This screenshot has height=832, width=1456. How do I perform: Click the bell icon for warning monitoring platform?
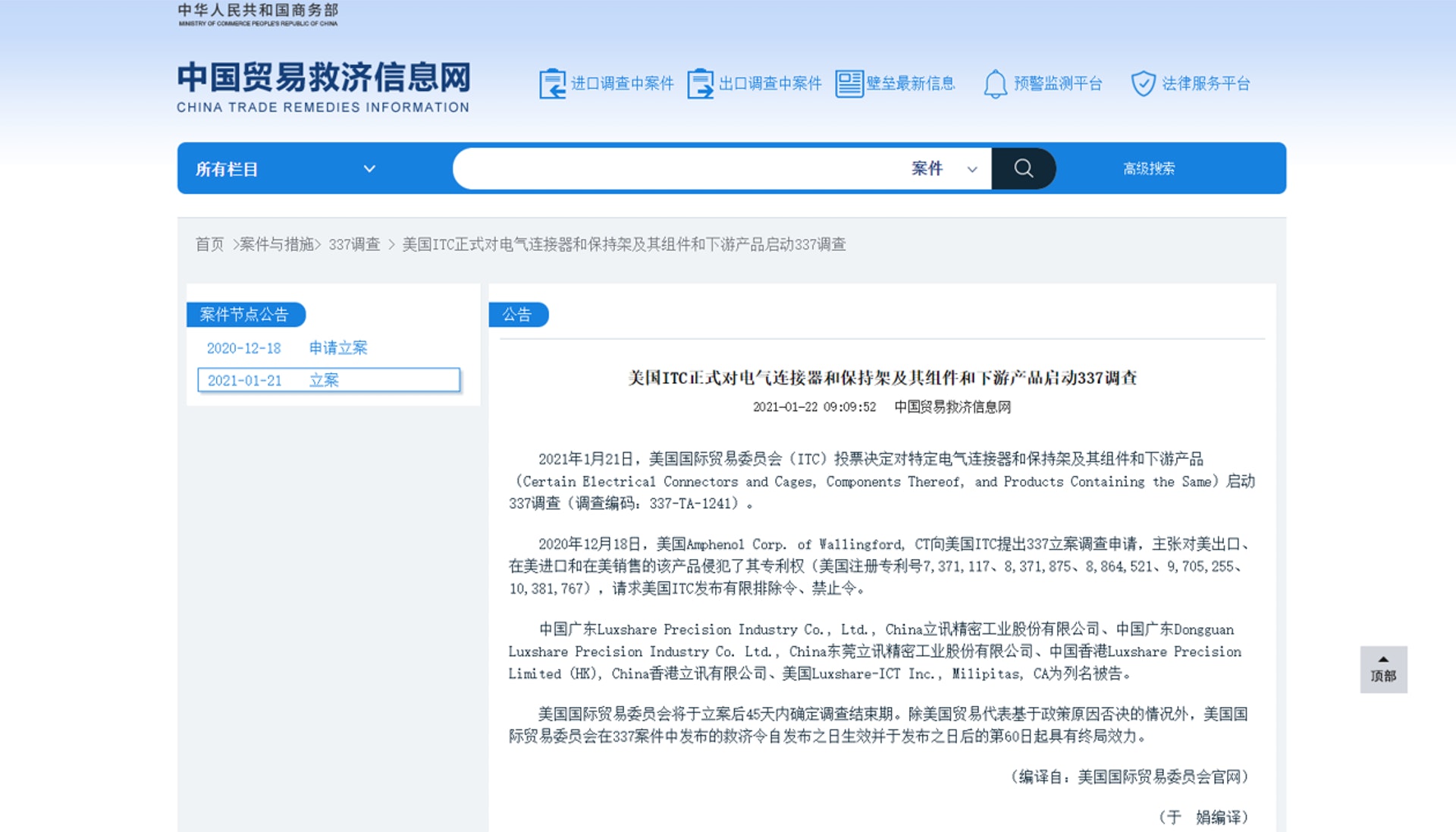pyautogui.click(x=995, y=83)
